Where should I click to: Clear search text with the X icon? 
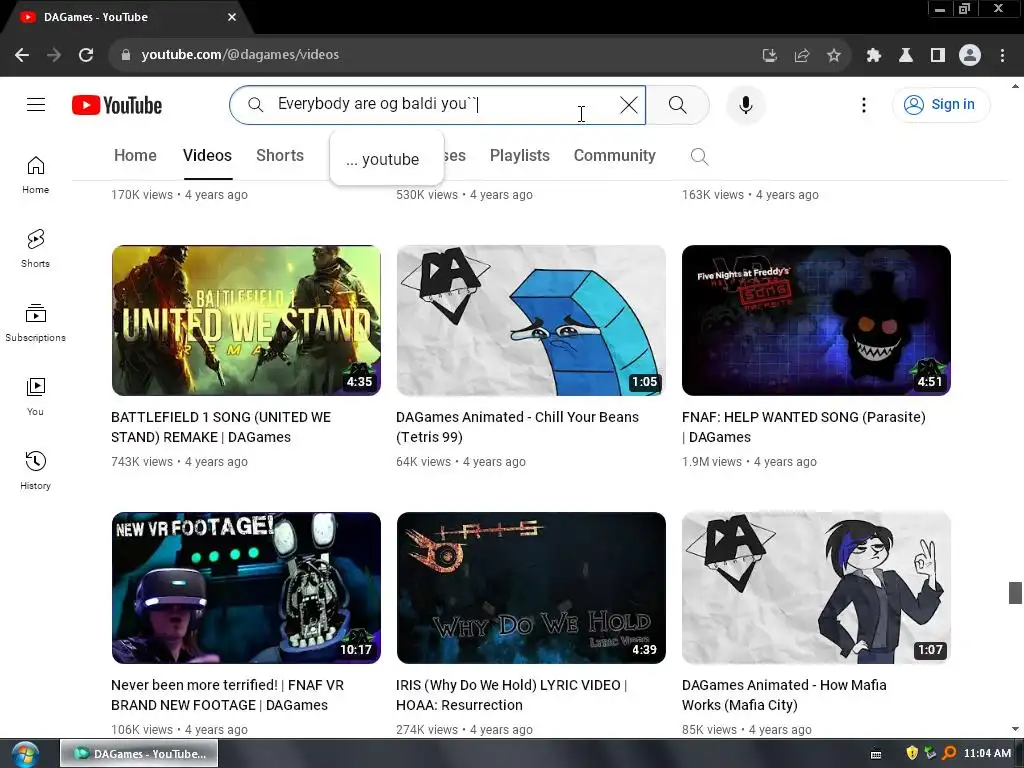coord(628,104)
